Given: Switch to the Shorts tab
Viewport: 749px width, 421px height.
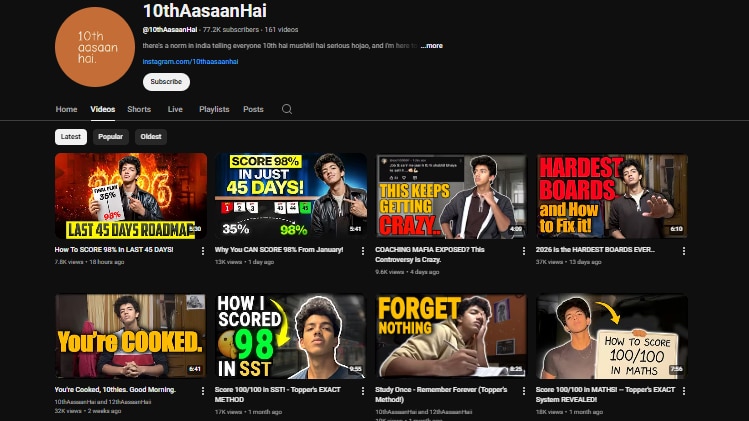Looking at the screenshot, I should [139, 109].
